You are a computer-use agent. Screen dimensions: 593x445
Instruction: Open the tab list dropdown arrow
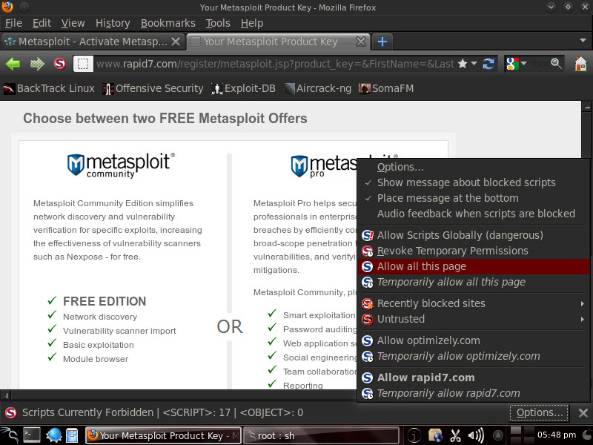click(583, 41)
